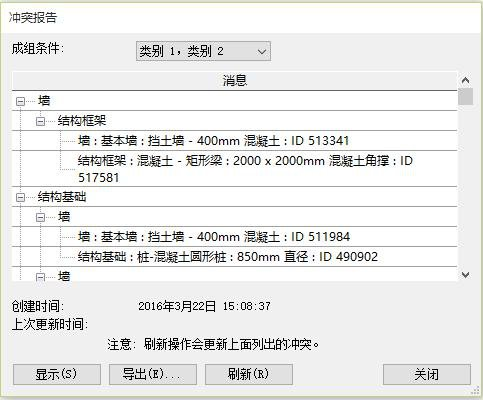Screen dimensions: 483x400
Task: Click the 刷新(R) button
Action: coord(249,374)
